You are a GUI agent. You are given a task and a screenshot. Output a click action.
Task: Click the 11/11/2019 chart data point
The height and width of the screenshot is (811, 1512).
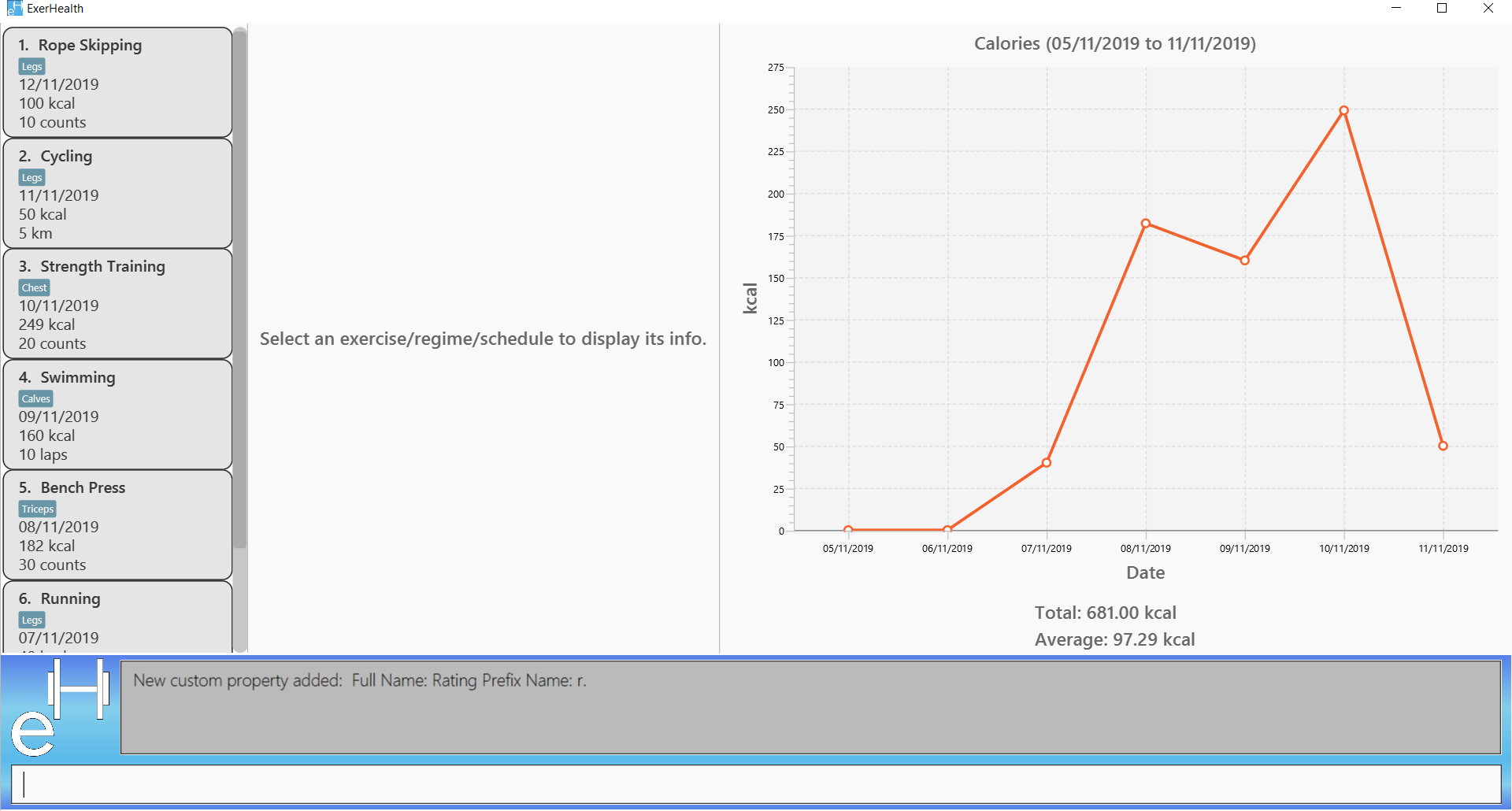(1443, 446)
